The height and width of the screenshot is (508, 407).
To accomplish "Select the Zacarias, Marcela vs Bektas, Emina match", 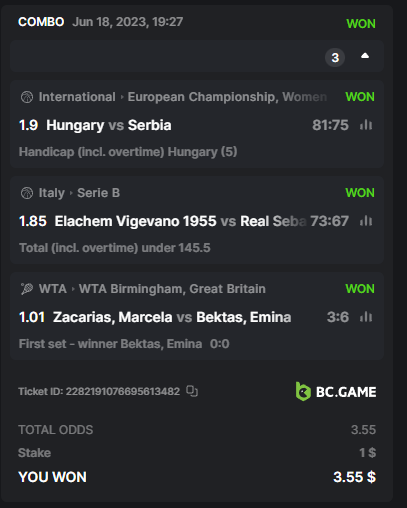I will click(172, 317).
